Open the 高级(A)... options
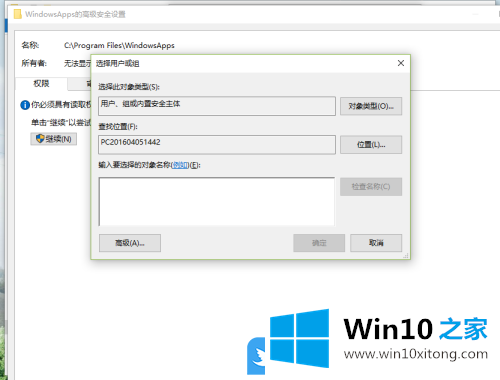Screen dimensions: 500x380 [130, 243]
